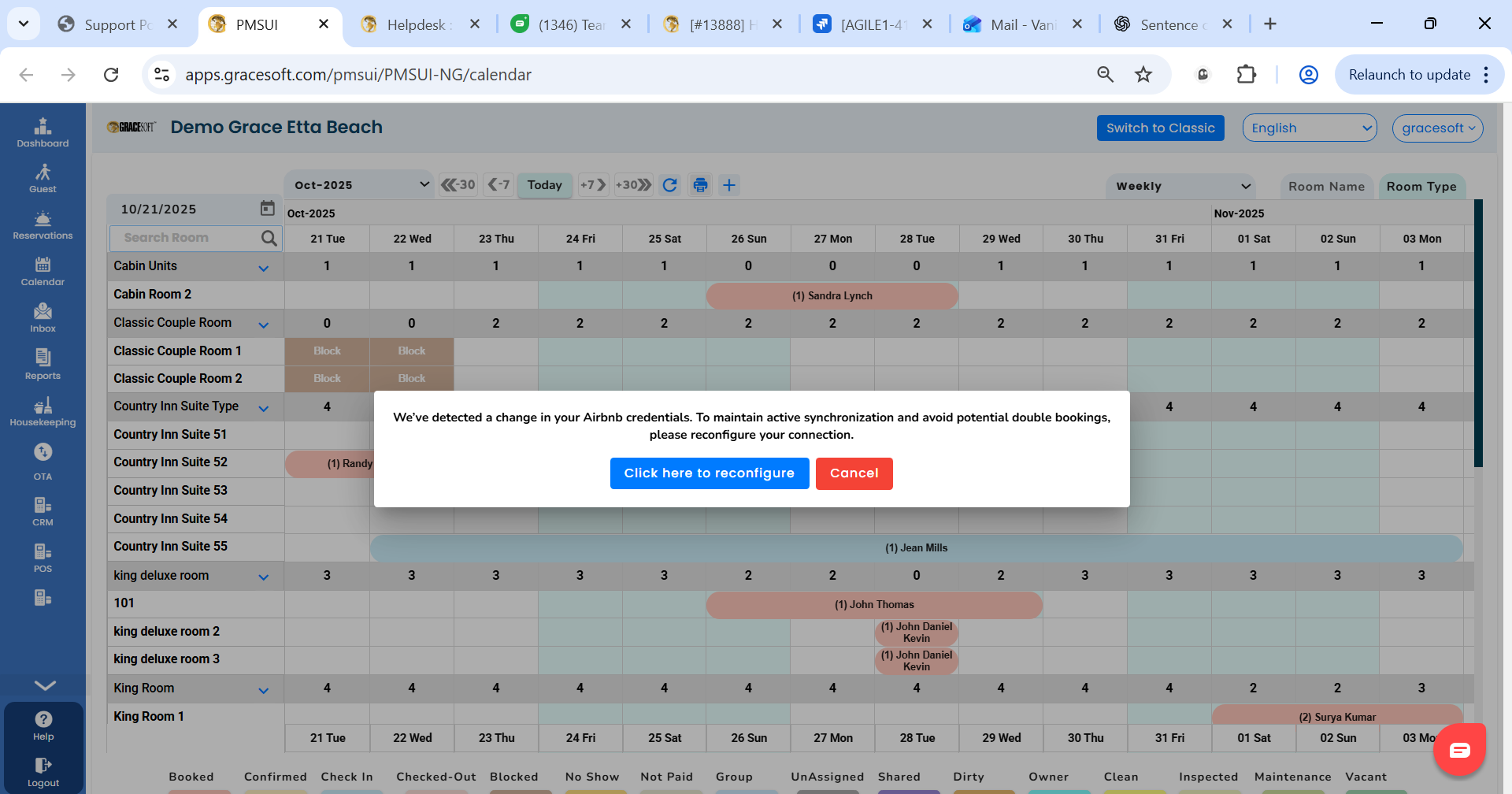
Task: Switch to Room Name tab
Action: (x=1327, y=187)
